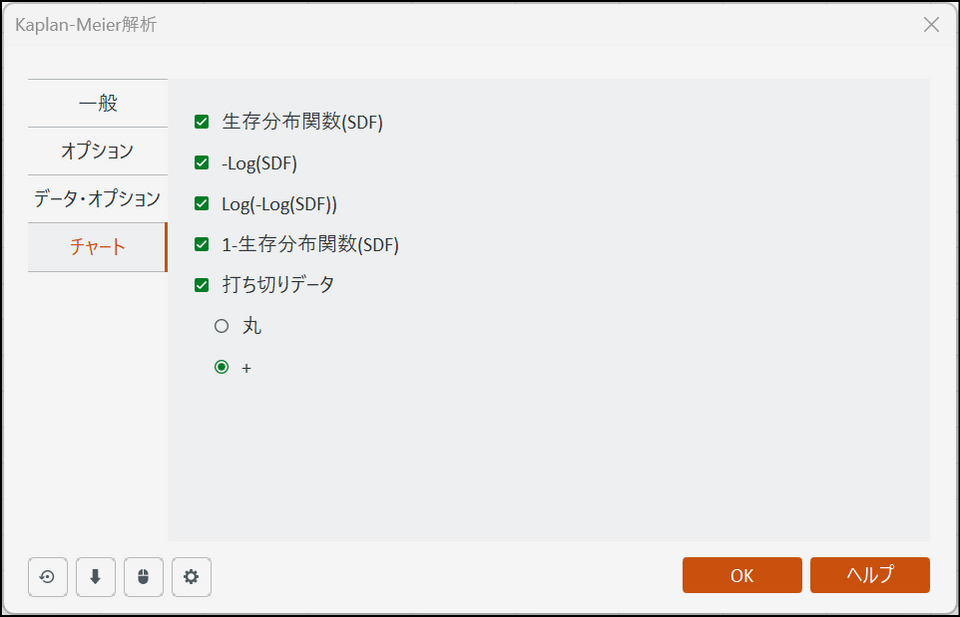The height and width of the screenshot is (617, 960).
Task: Select the 丸 radio button
Action: (222, 326)
